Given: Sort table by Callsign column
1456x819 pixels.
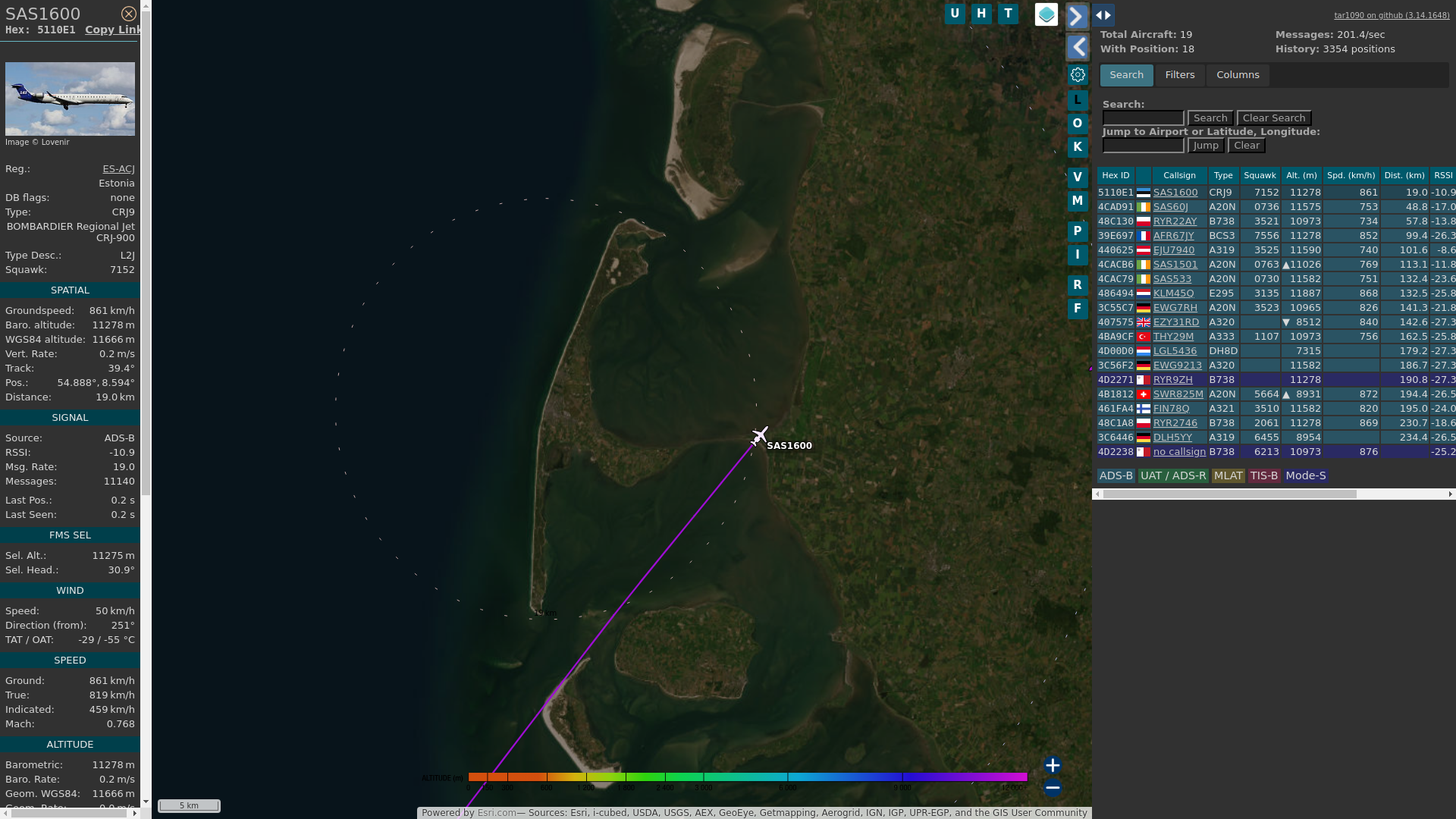Looking at the screenshot, I should tap(1179, 176).
